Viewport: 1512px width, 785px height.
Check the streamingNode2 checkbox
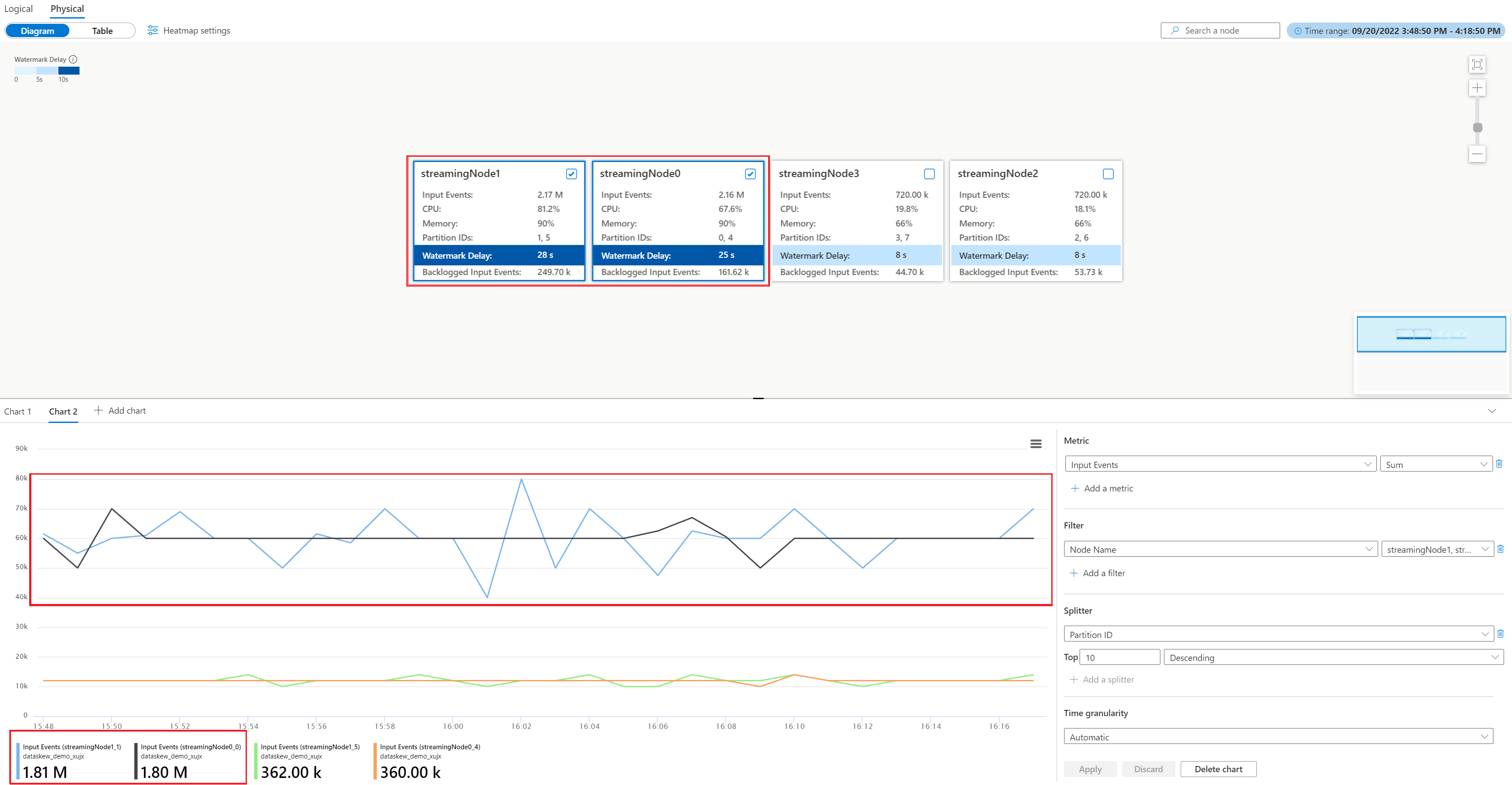tap(1107, 174)
